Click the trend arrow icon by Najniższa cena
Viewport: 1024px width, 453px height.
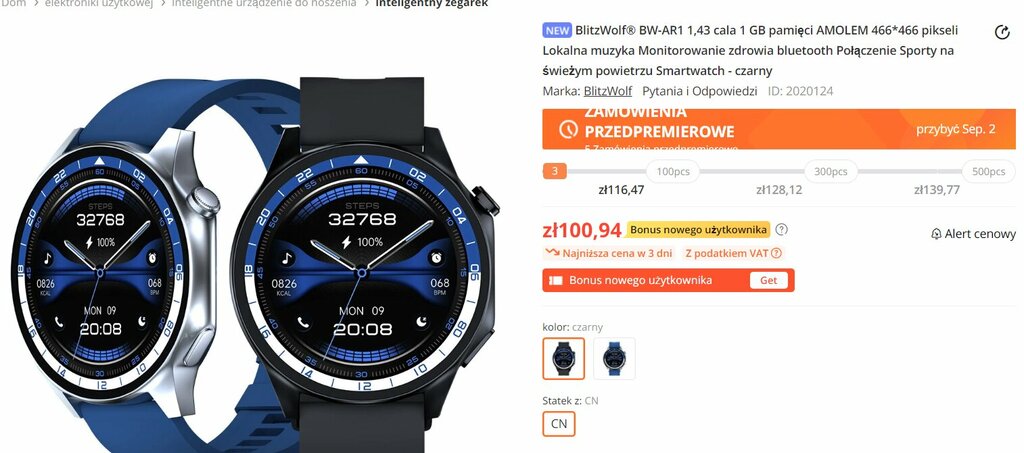pyautogui.click(x=552, y=253)
